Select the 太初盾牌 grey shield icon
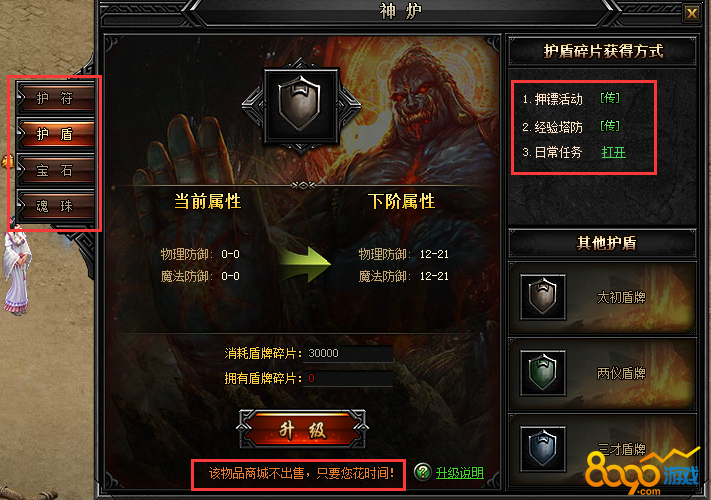This screenshot has width=711, height=500. coord(543,297)
